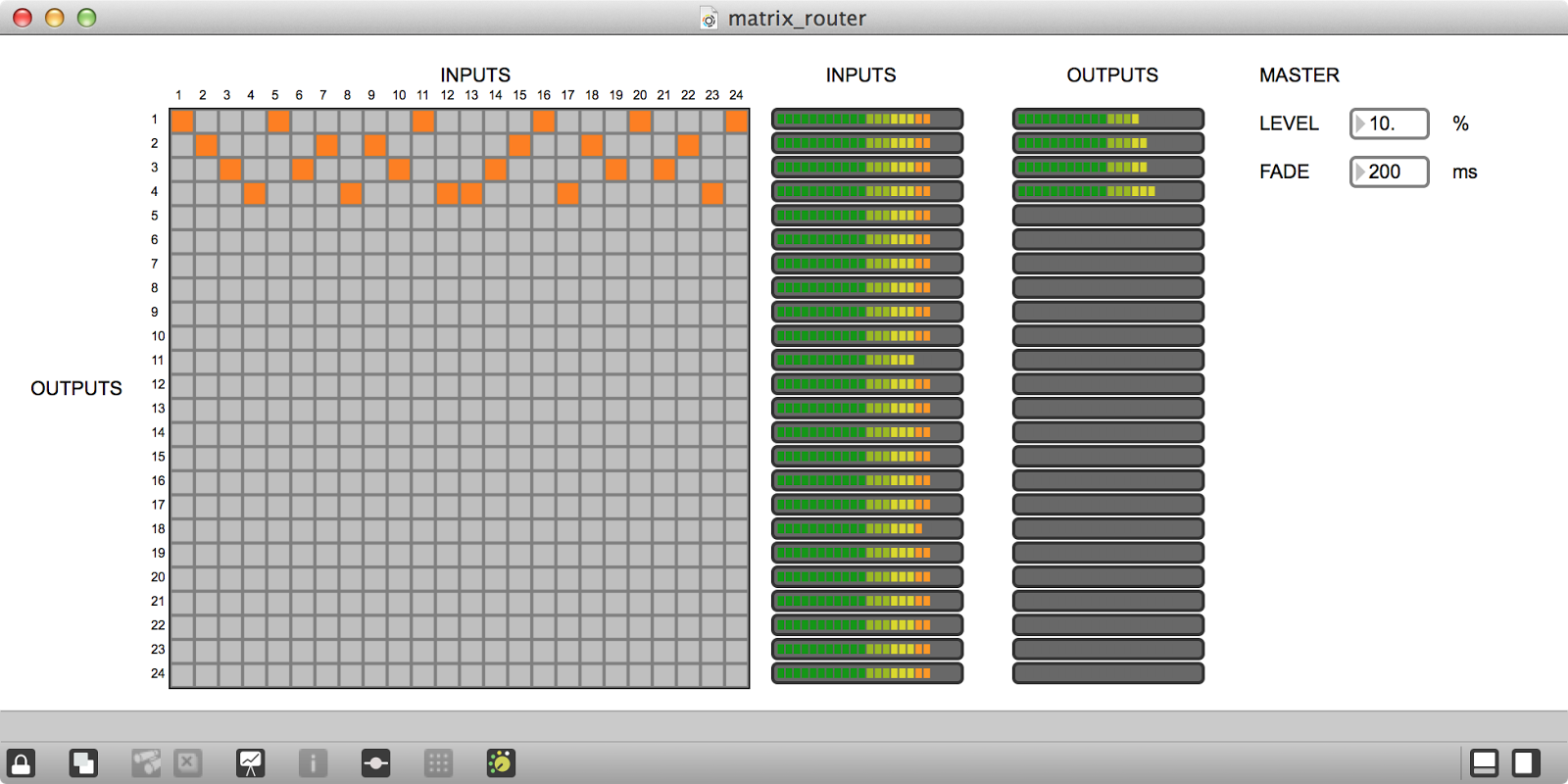Click the MASTER heading
1568x784 pixels.
[x=1299, y=74]
